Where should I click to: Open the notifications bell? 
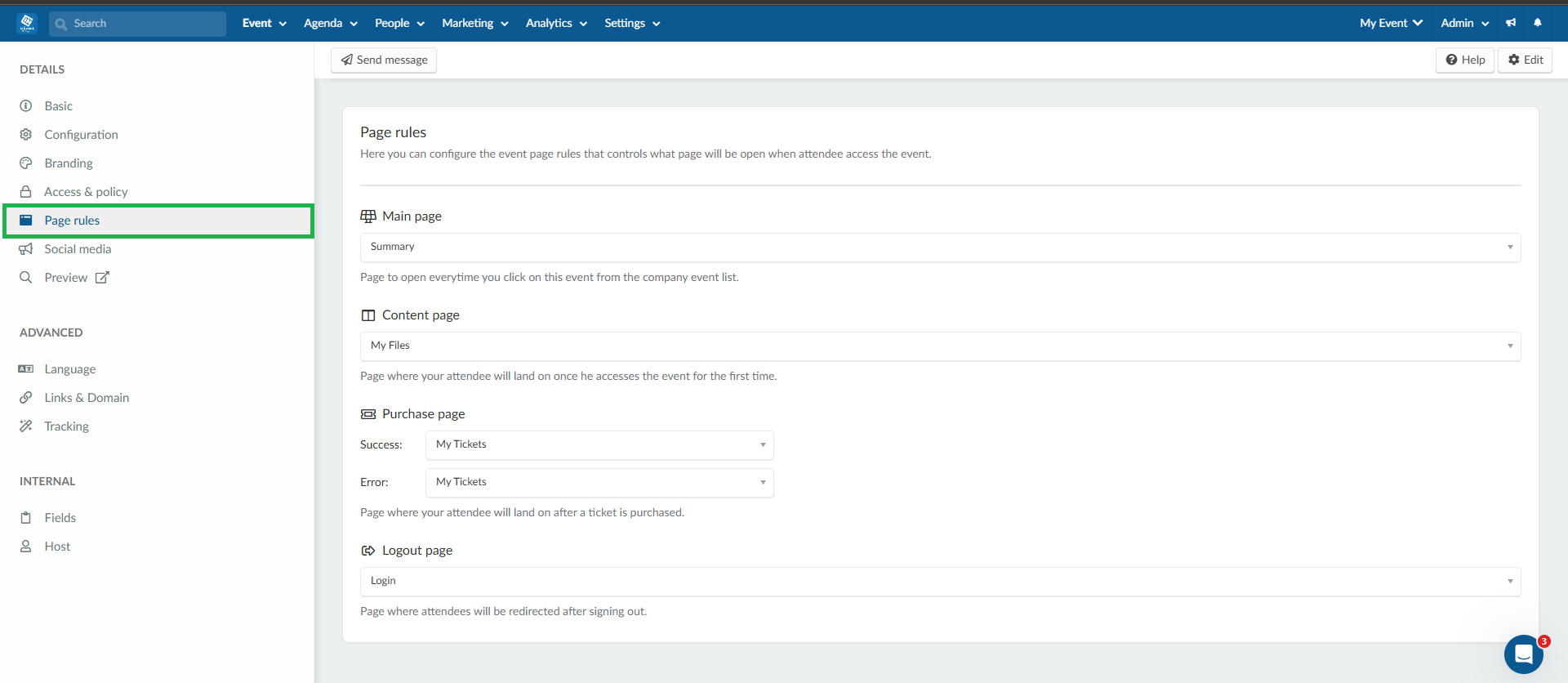(1538, 23)
